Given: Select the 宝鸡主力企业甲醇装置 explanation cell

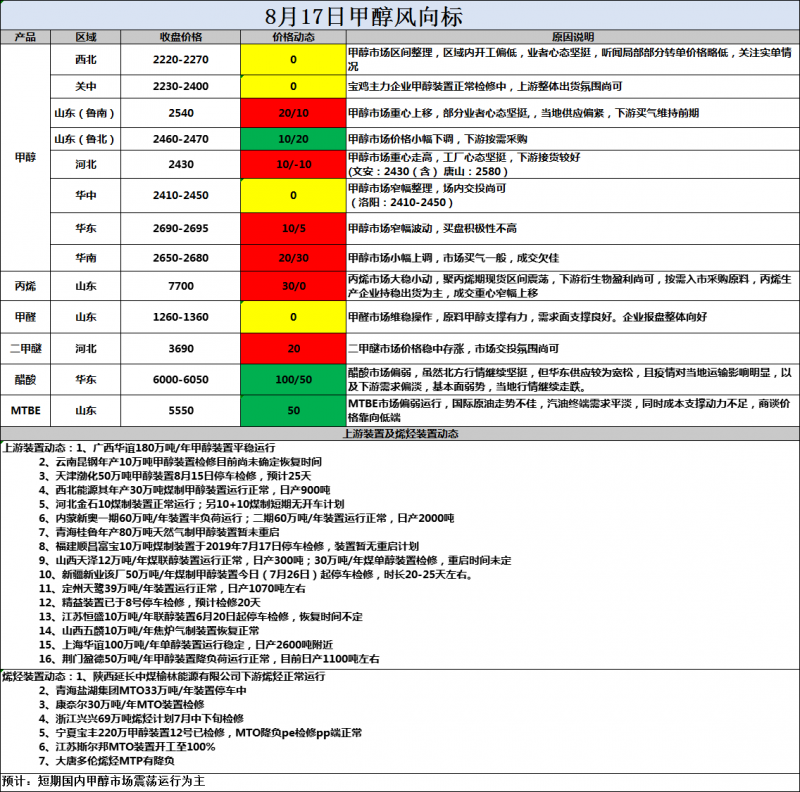Looking at the screenshot, I should pos(572,87).
